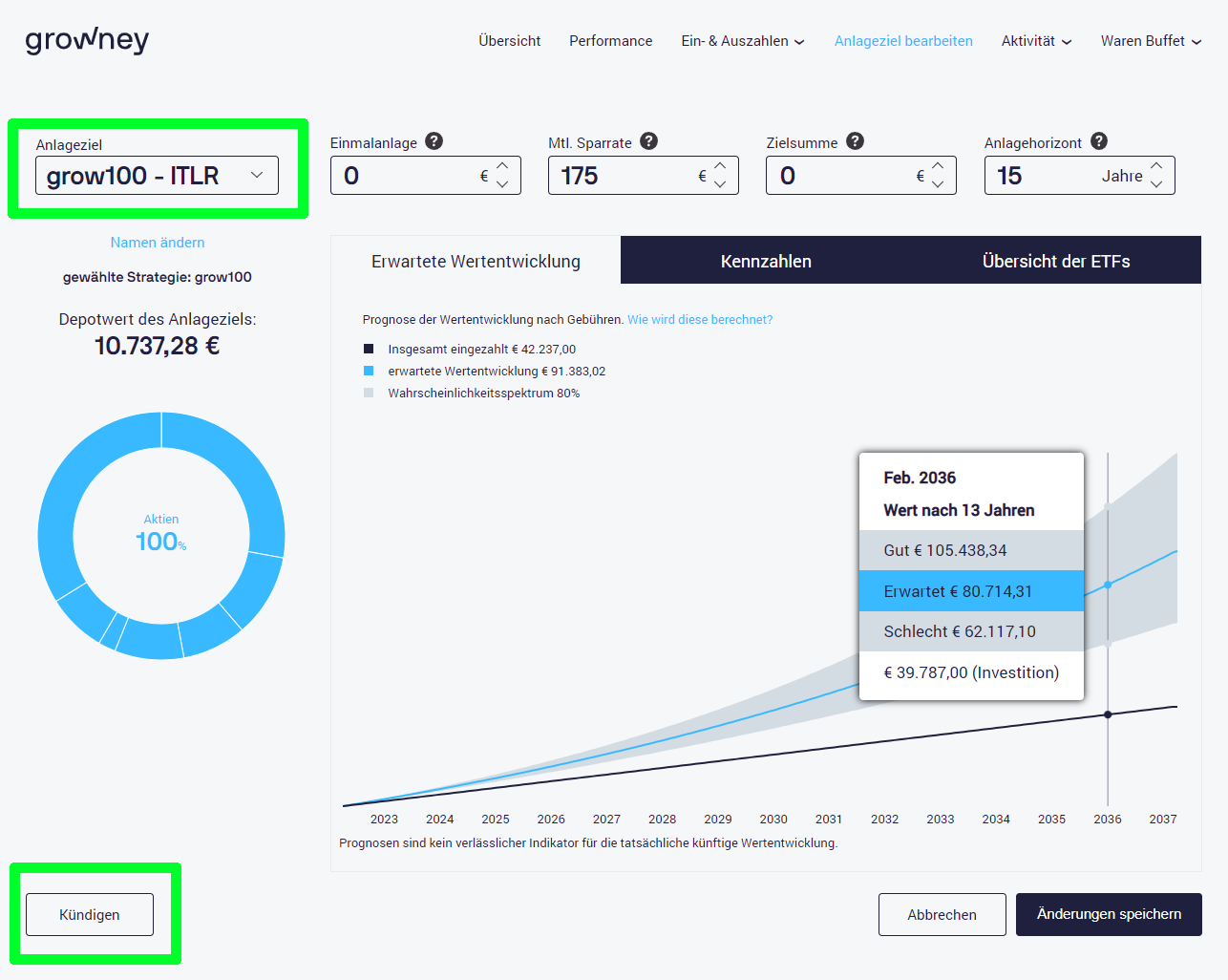Screen dimensions: 1228x980
Task: Click grey legend swatch for Wahrscheinlichkeitsspektrum
Action: point(369,393)
